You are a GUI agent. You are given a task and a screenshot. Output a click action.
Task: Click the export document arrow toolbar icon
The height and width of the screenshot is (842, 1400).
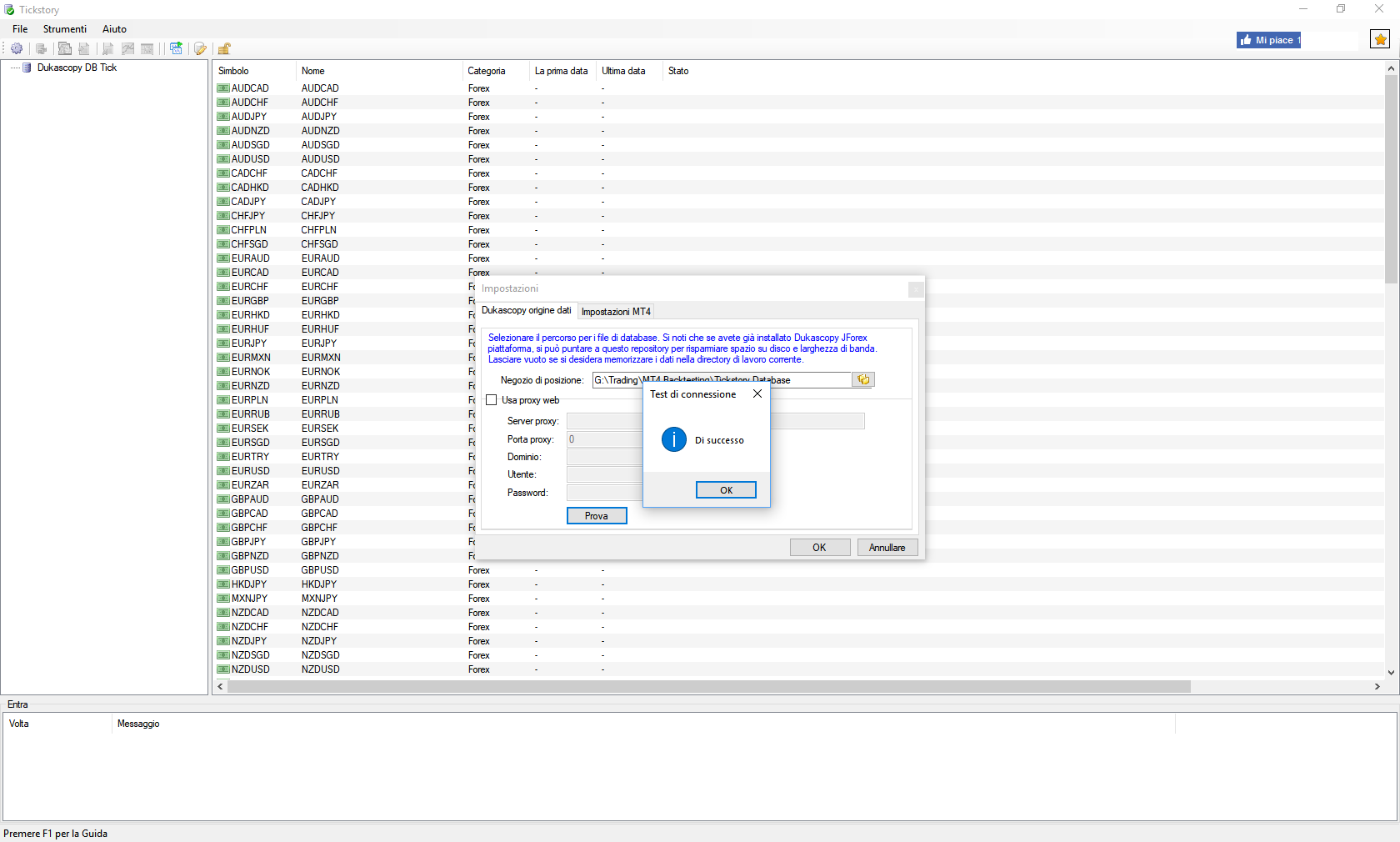coord(84,48)
